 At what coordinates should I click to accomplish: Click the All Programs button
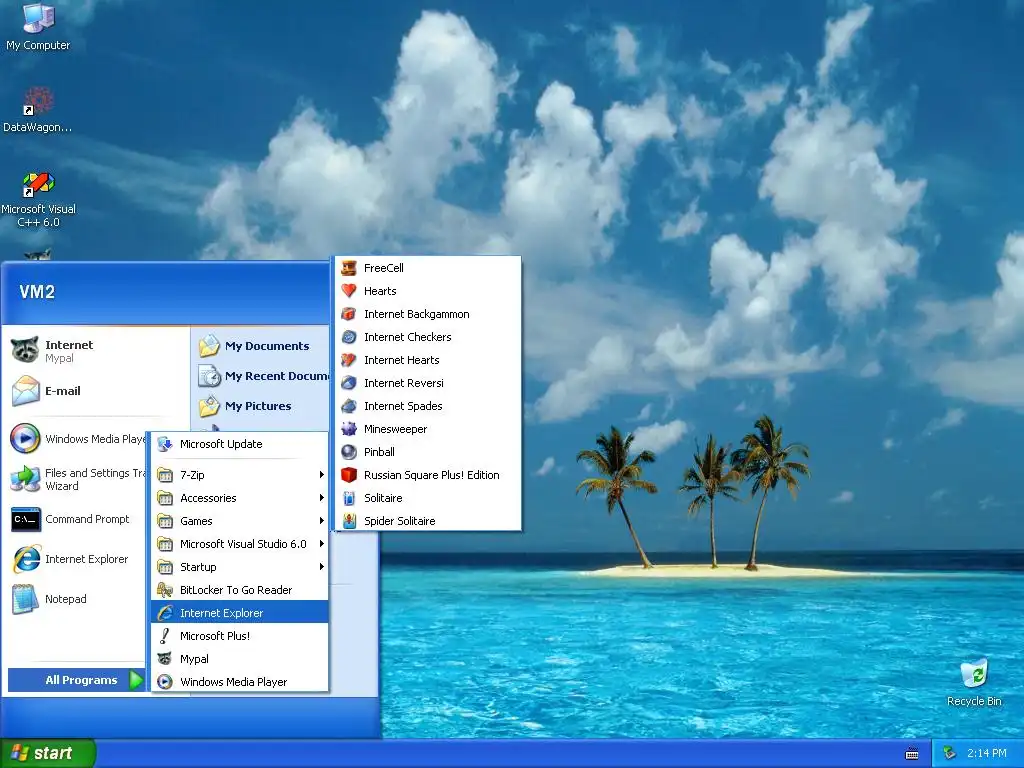pyautogui.click(x=76, y=680)
